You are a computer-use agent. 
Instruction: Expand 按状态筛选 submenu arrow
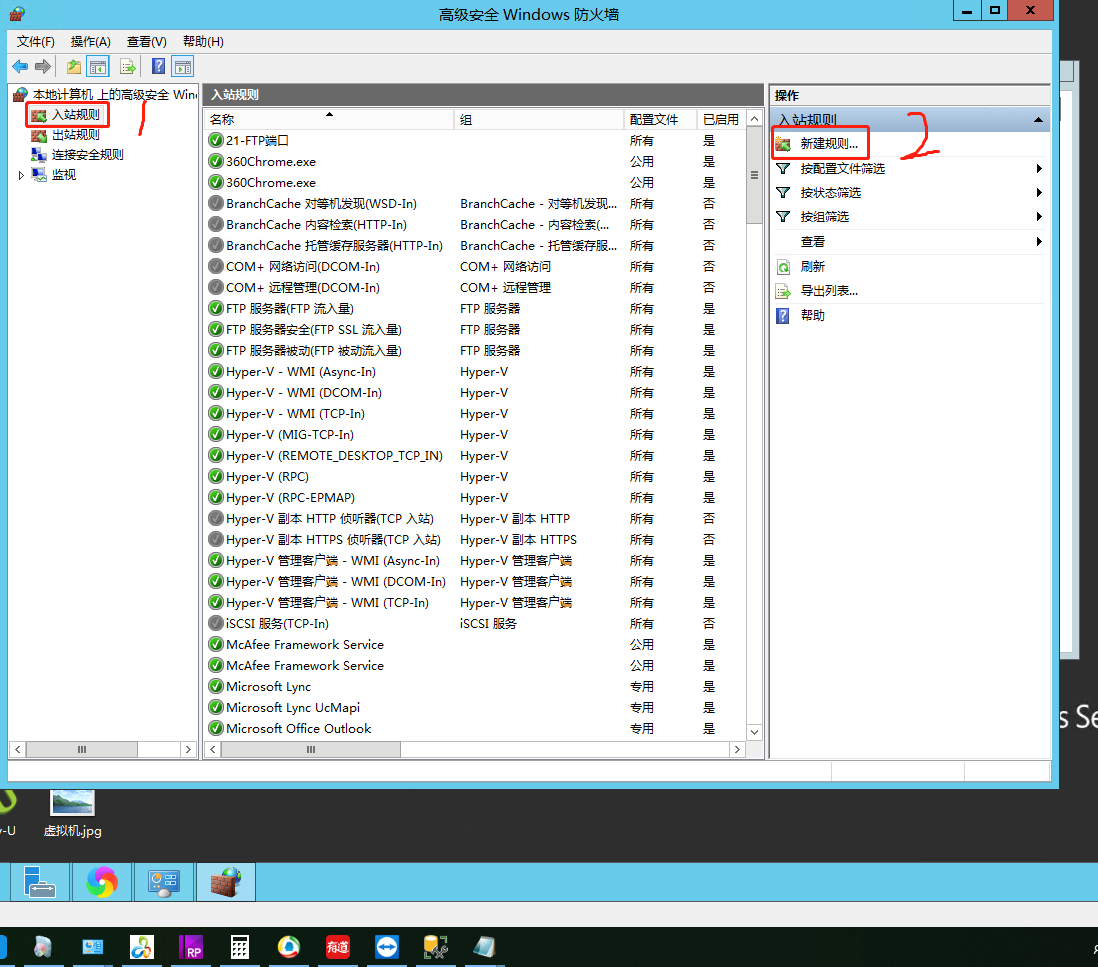pos(1039,193)
